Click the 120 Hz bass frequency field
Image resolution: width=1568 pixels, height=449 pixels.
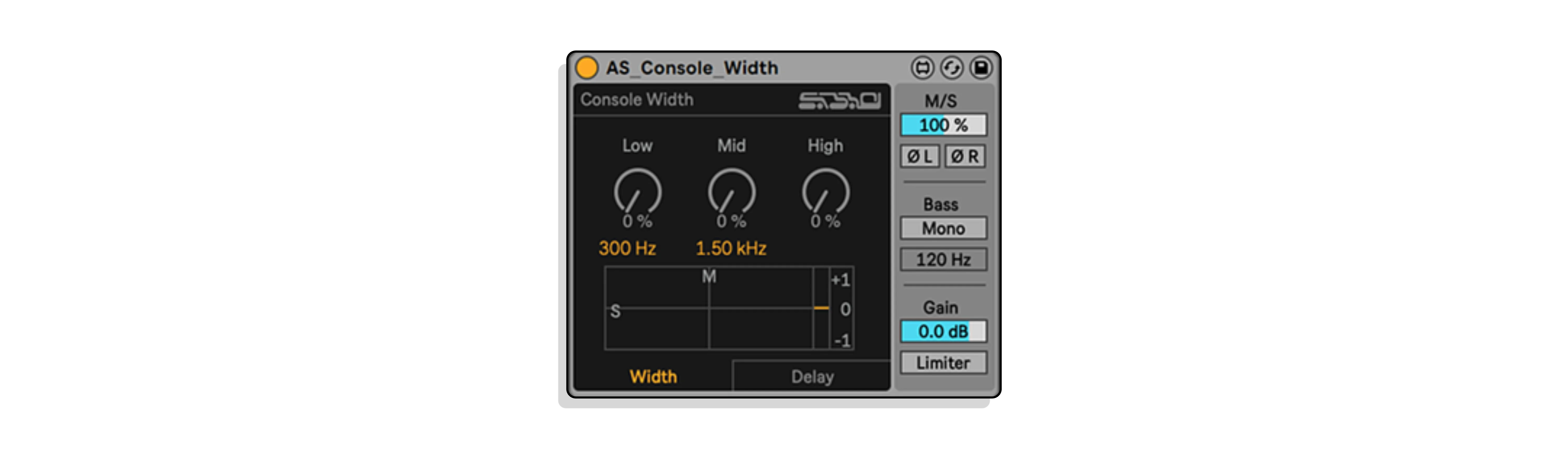pos(943,259)
